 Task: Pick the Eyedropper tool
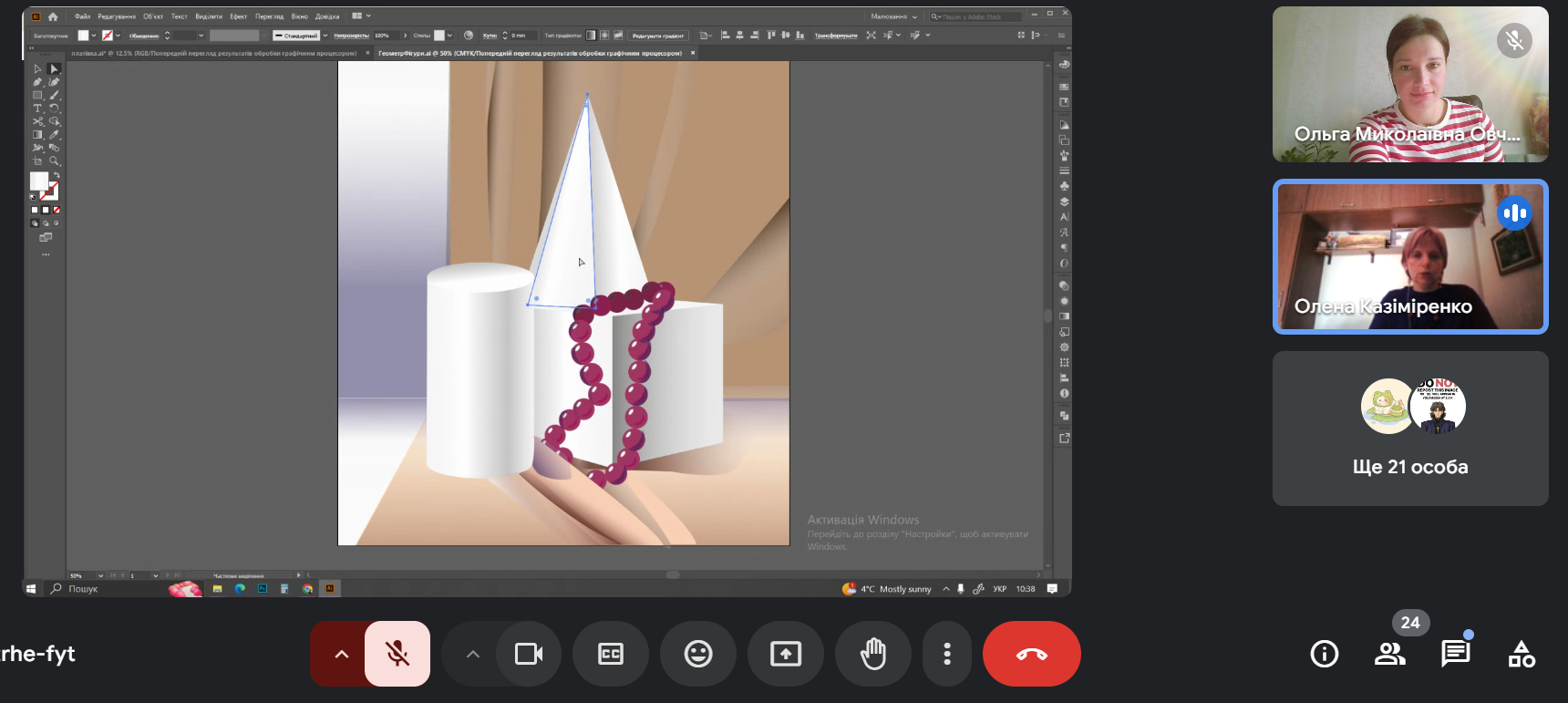click(54, 135)
